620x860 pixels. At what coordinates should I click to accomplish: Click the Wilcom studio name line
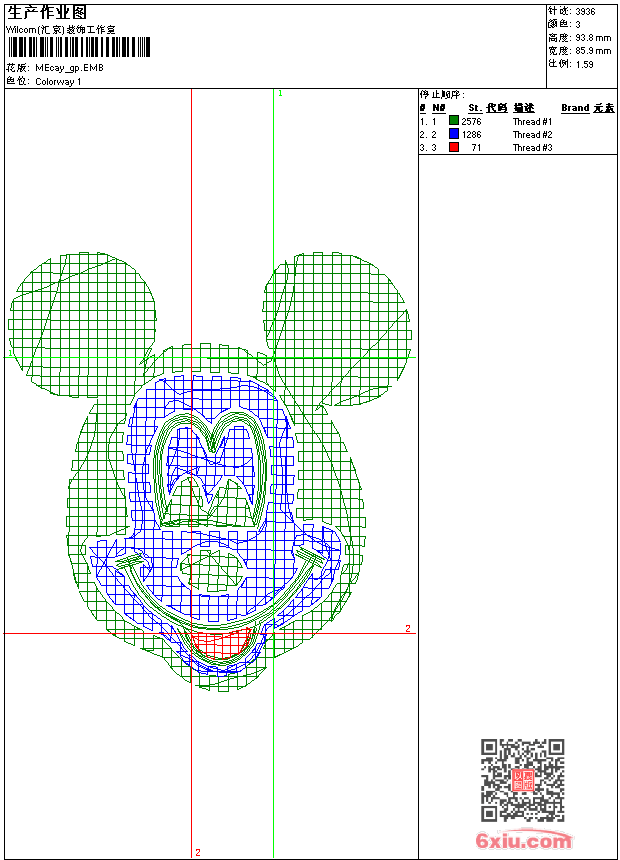point(61,30)
